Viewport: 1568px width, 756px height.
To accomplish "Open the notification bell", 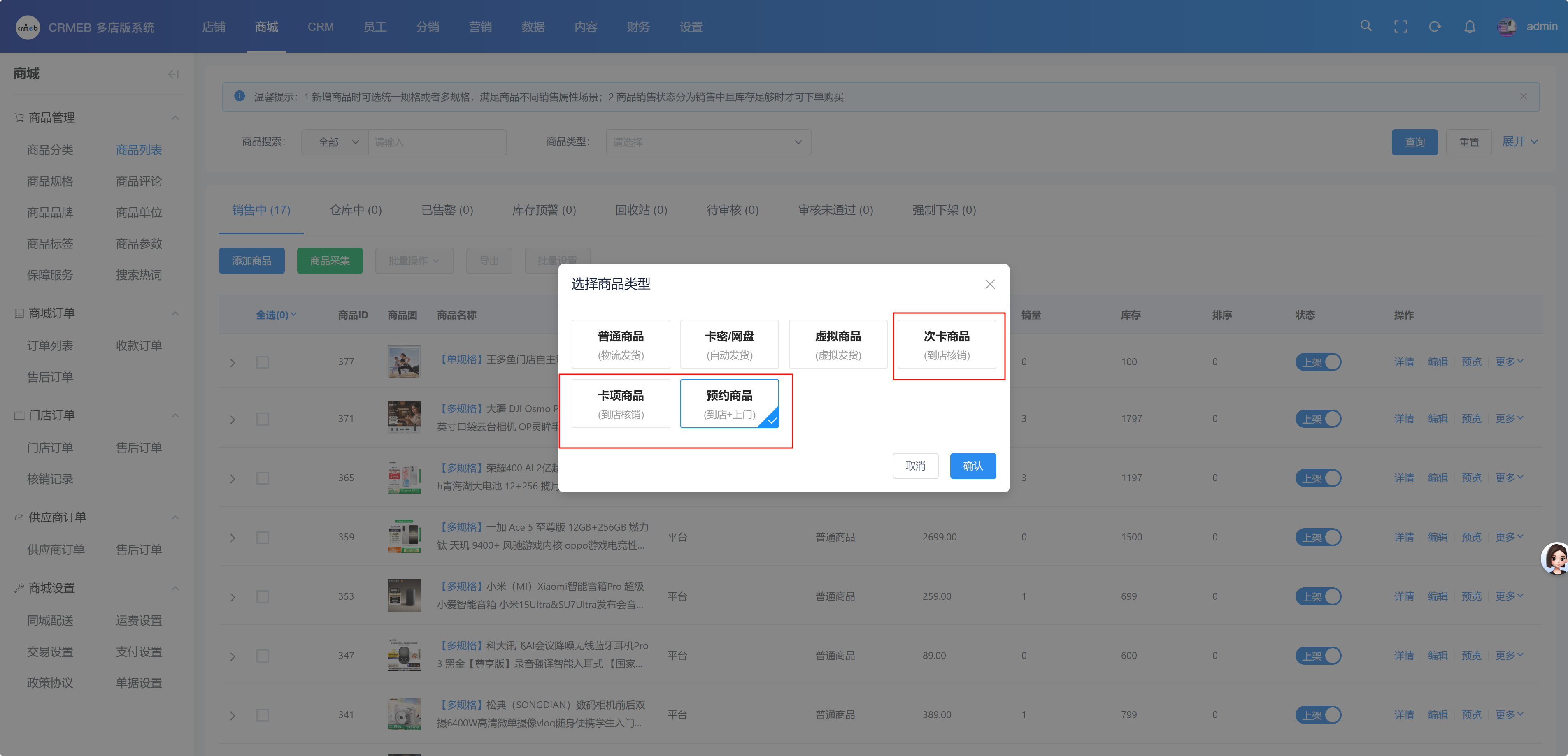I will click(1469, 26).
